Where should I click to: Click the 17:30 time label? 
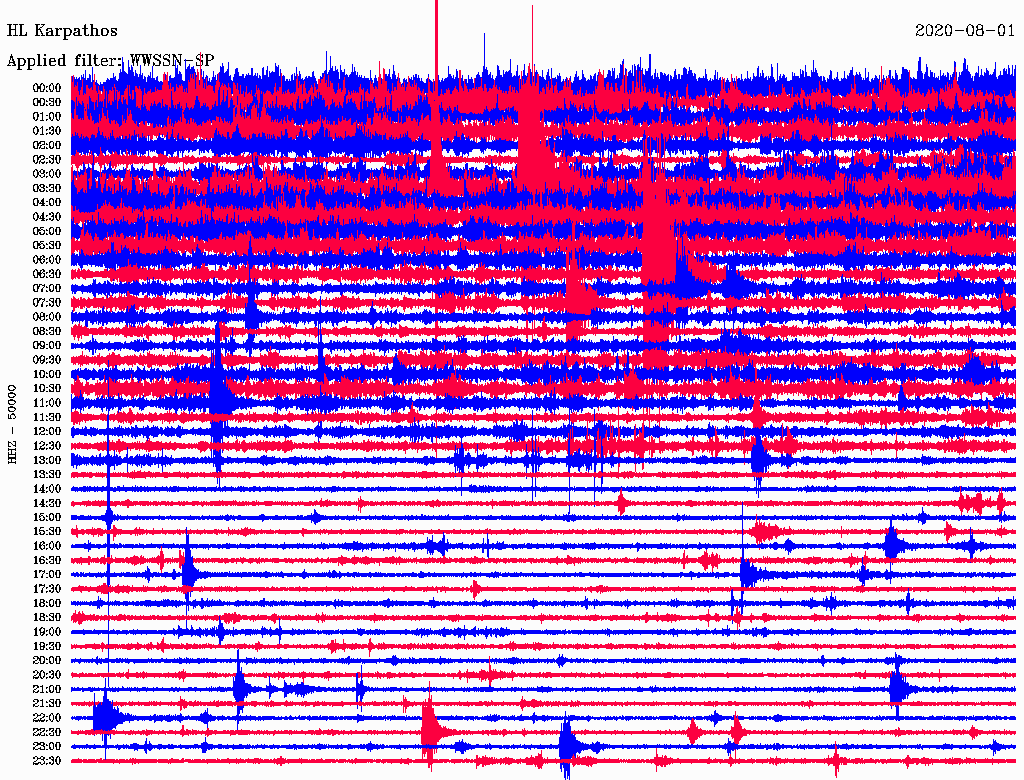(47, 589)
